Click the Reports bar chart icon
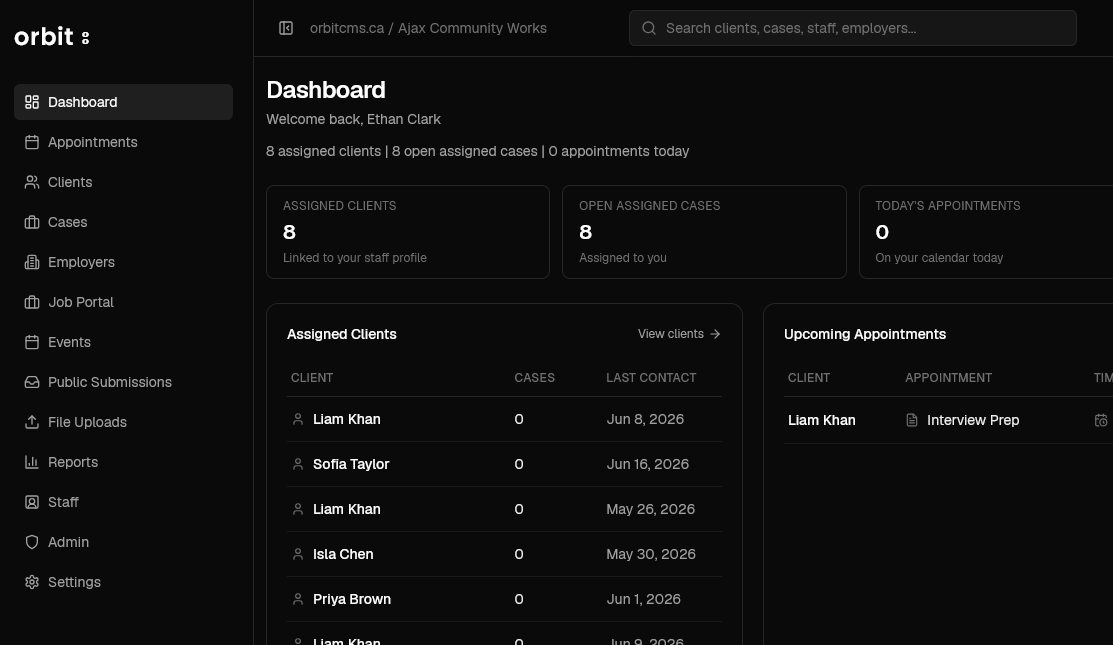The height and width of the screenshot is (645, 1113). click(32, 462)
